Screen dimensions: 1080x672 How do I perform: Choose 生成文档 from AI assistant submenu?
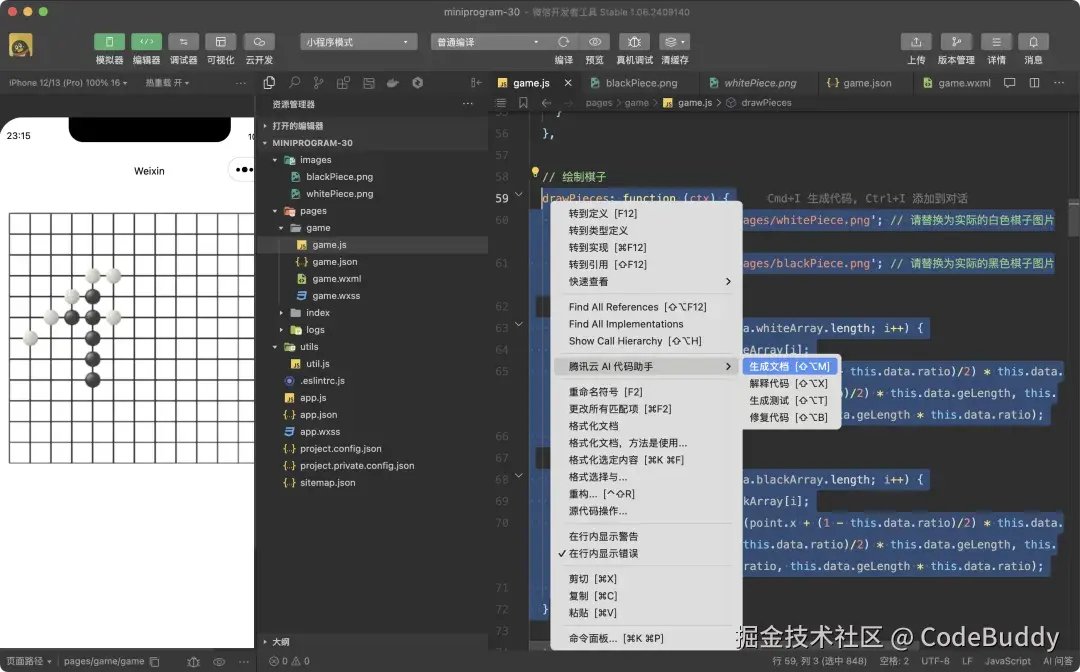(x=789, y=366)
